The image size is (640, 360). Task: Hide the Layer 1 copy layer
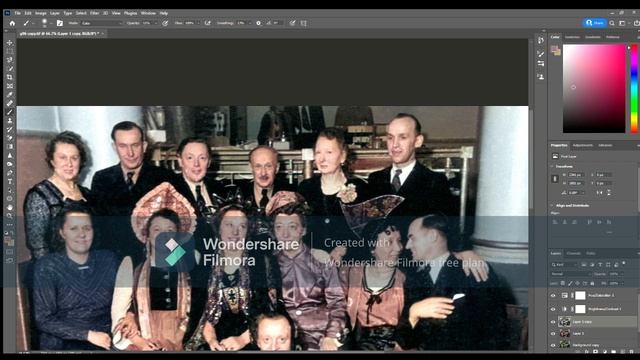click(553, 322)
